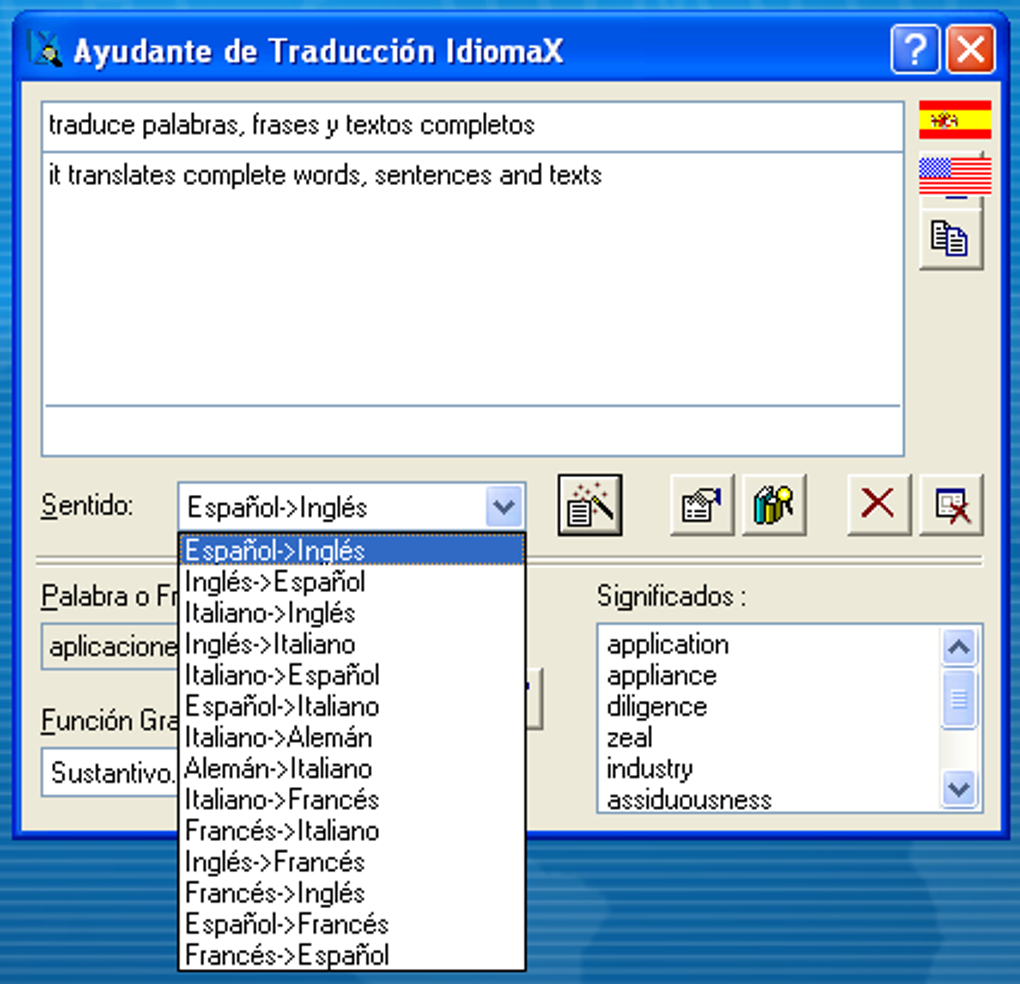Choose Alemán->Italiano direction
This screenshot has width=1020, height=984.
[351, 769]
